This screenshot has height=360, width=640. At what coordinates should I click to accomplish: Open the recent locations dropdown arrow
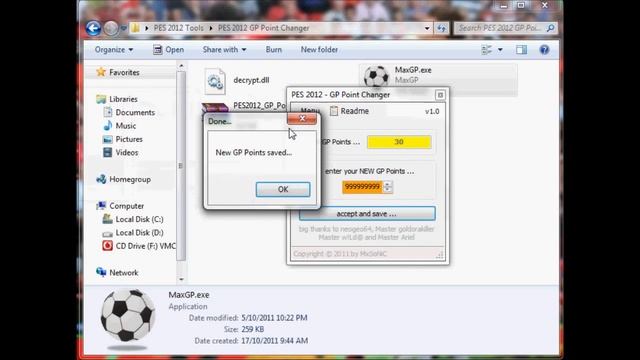point(124,28)
